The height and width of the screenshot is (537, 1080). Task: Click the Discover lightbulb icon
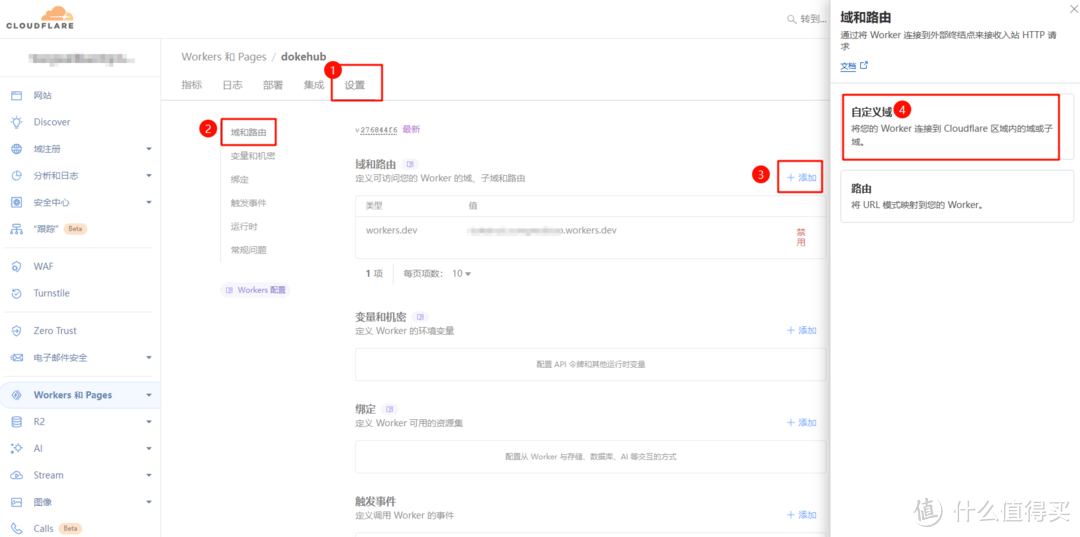(x=17, y=123)
